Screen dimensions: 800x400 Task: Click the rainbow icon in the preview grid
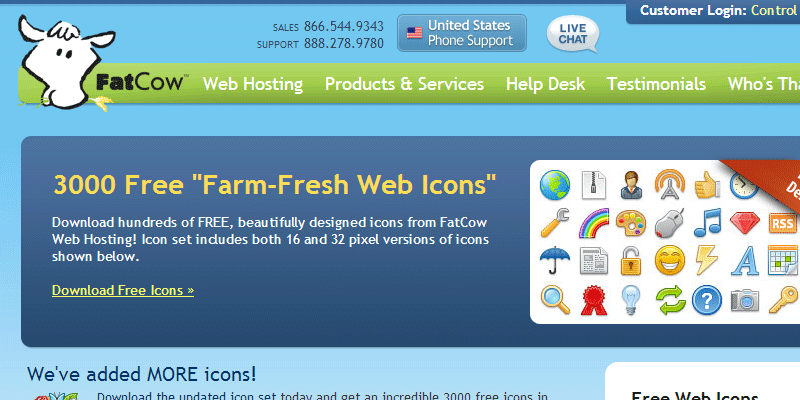594,223
